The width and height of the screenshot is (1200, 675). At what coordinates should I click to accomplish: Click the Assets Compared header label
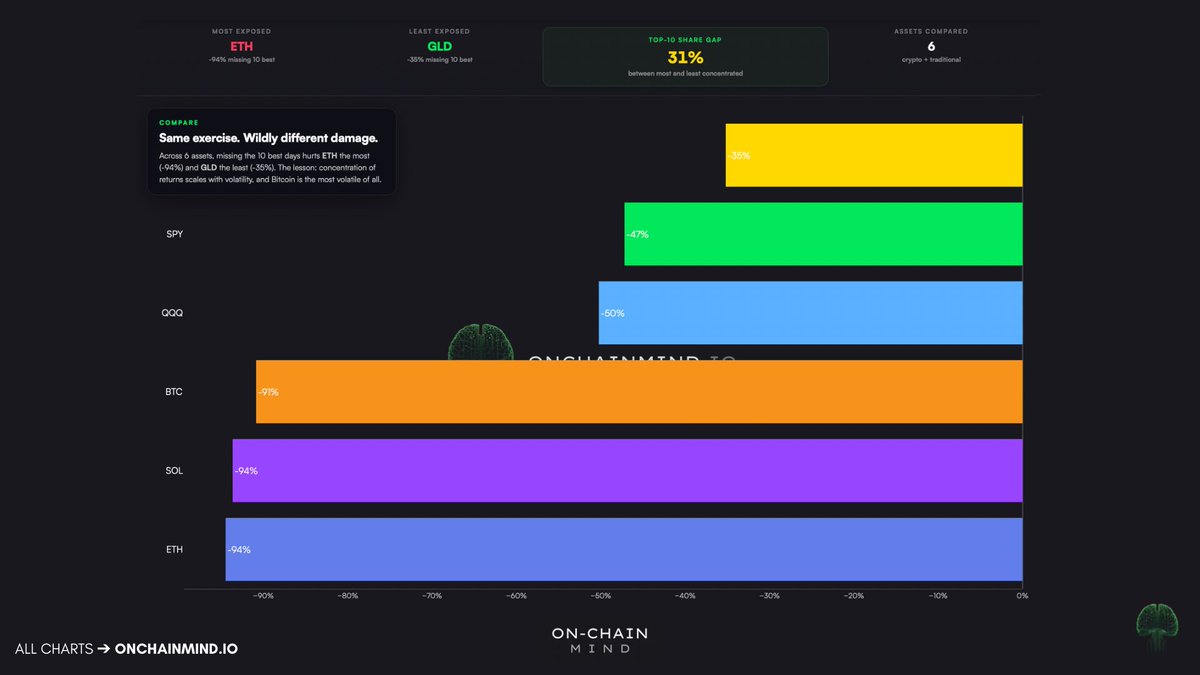(931, 31)
